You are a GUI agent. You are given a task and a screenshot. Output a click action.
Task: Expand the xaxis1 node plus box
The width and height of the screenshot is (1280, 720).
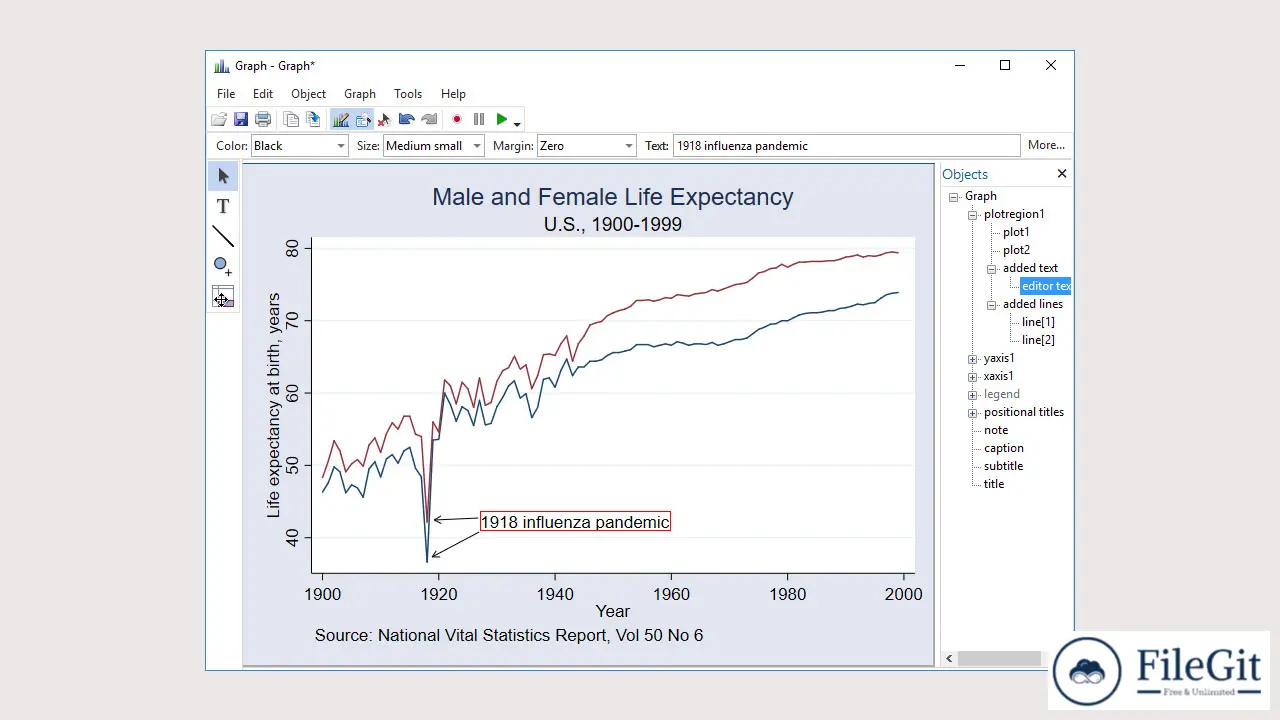973,377
